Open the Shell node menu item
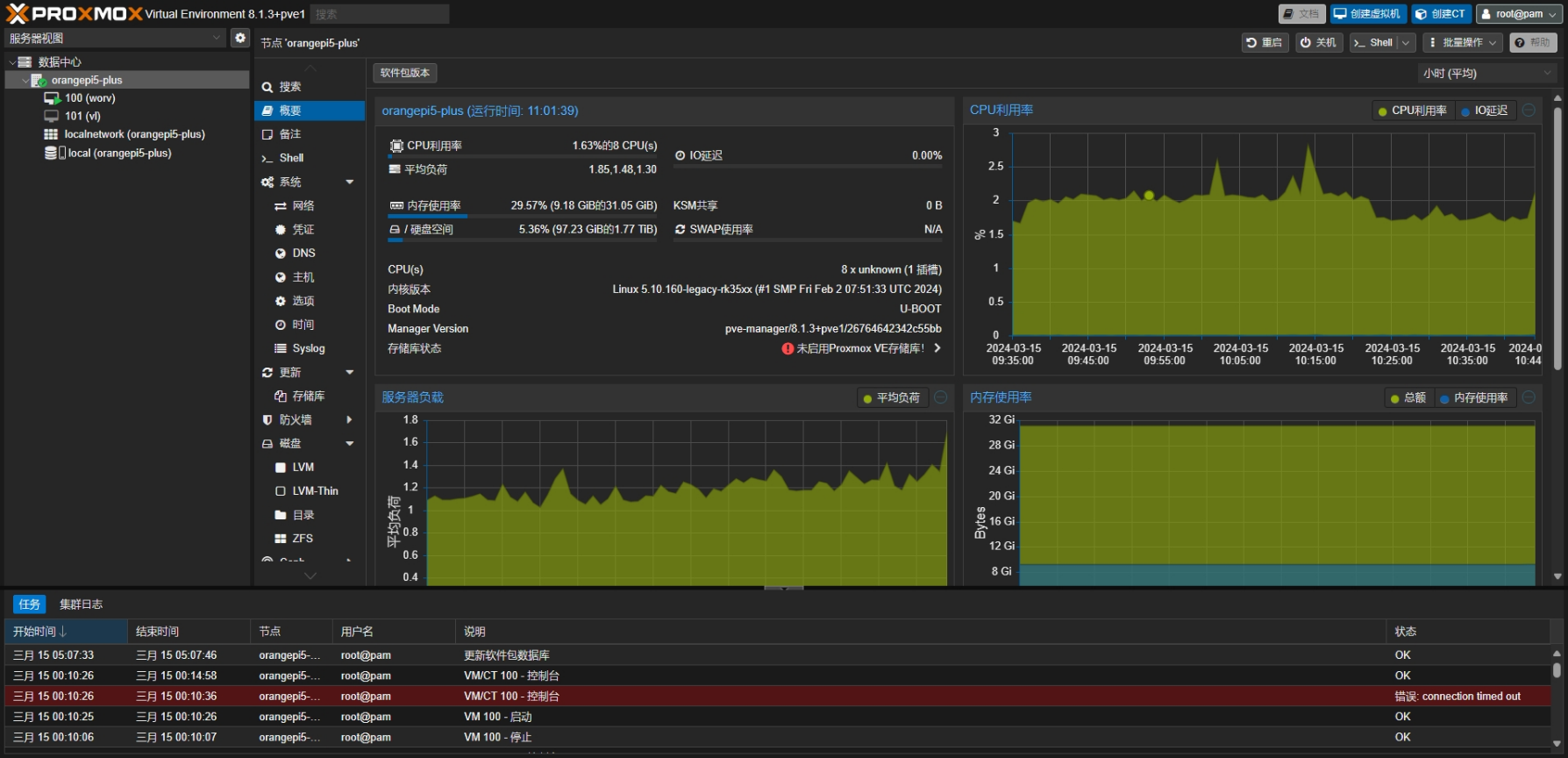1568x758 pixels. pyautogui.click(x=310, y=158)
